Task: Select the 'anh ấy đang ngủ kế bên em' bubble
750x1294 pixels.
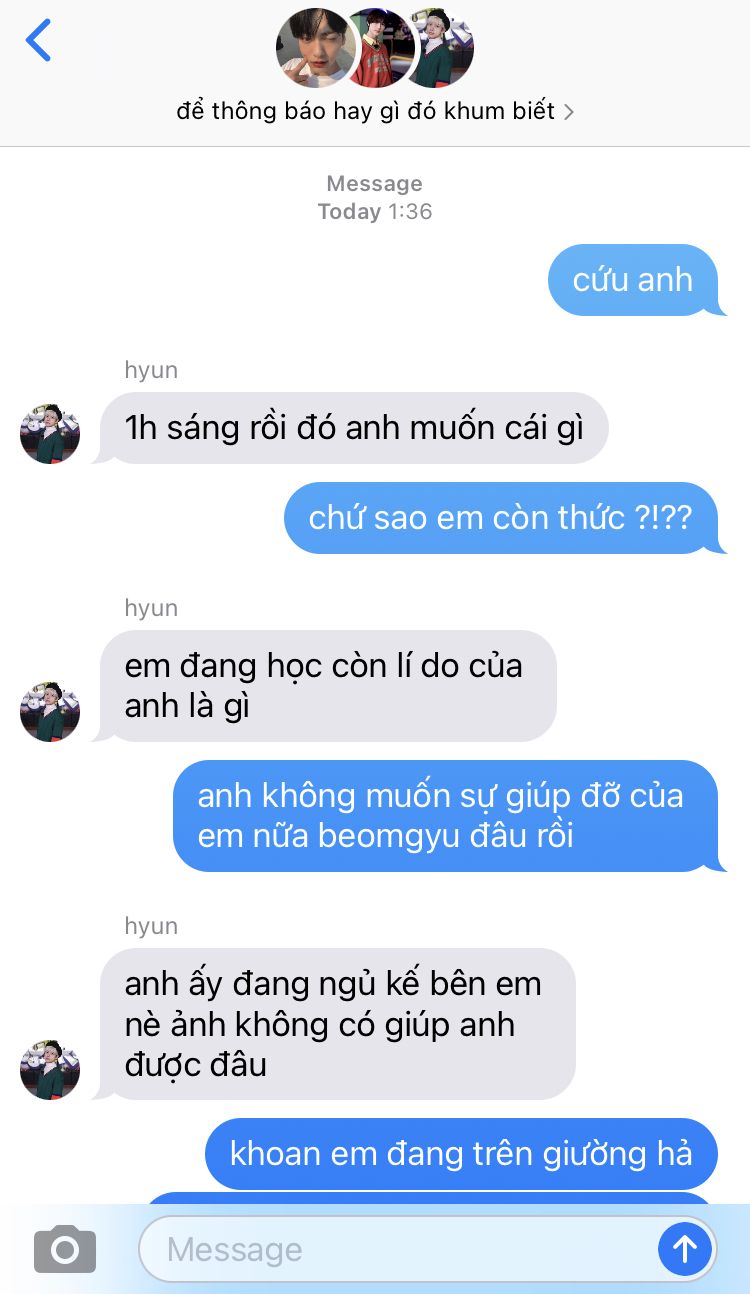Action: point(335,1024)
